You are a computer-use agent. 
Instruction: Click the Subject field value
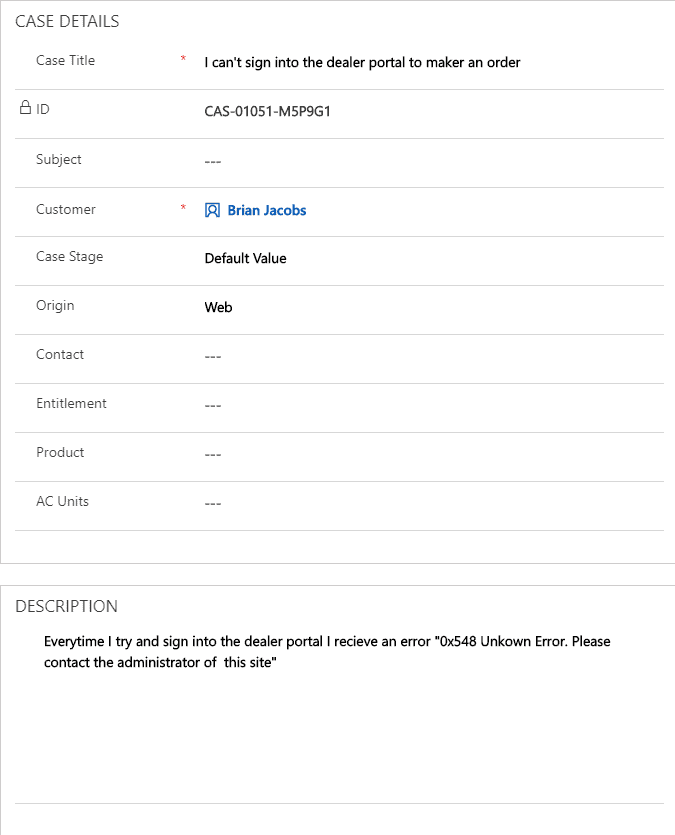pos(433,161)
